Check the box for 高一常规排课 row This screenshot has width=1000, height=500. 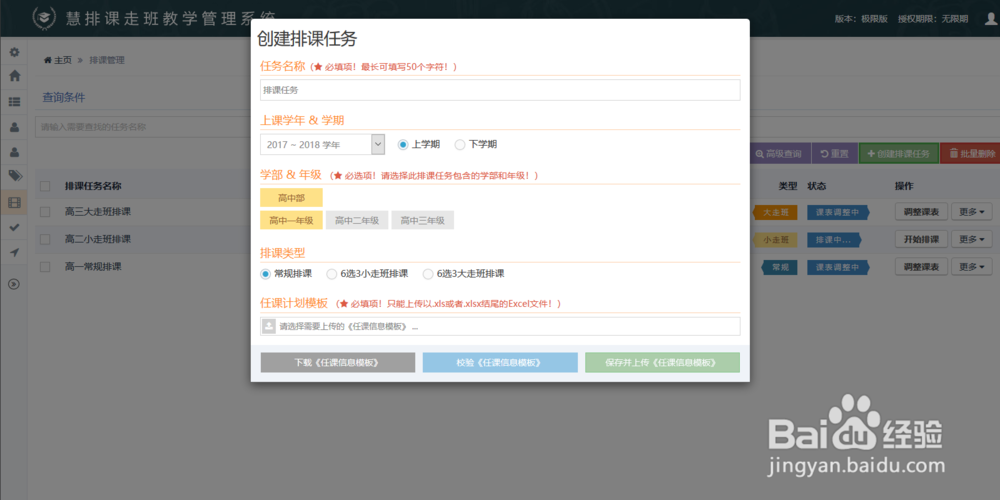pyautogui.click(x=45, y=267)
